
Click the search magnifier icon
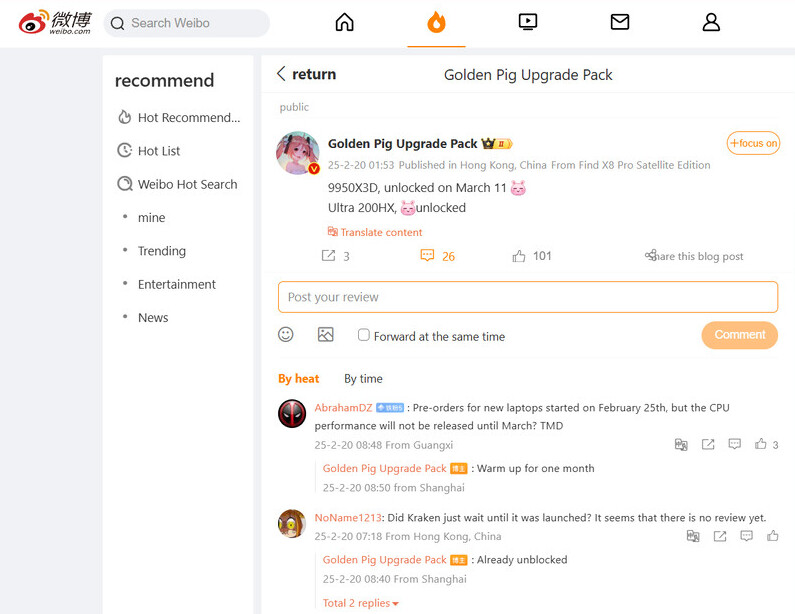(118, 23)
